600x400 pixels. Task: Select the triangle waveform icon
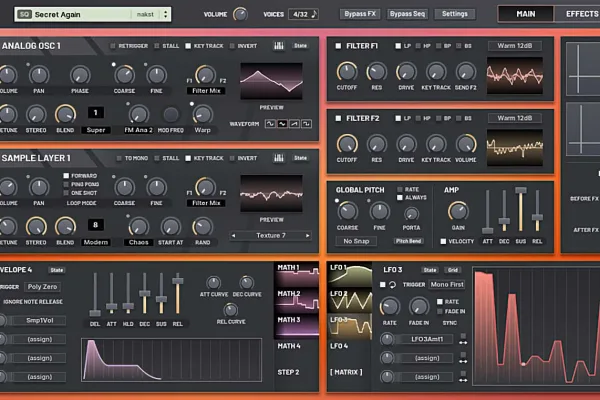pos(282,124)
